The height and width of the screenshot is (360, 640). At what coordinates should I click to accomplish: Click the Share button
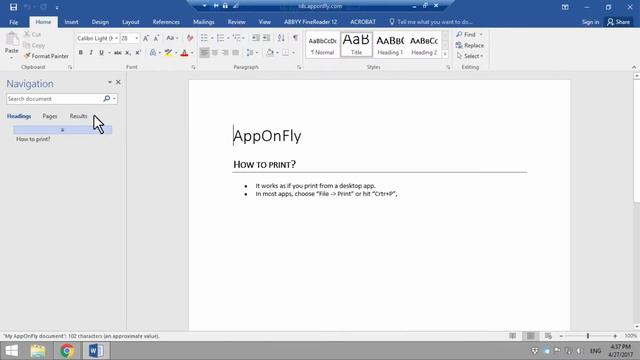point(618,22)
